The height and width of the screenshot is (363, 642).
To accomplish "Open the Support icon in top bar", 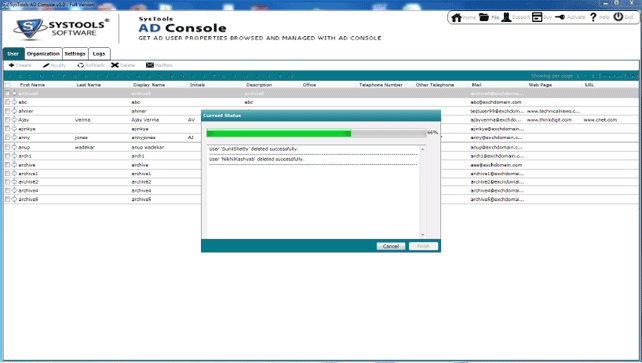I will point(506,17).
